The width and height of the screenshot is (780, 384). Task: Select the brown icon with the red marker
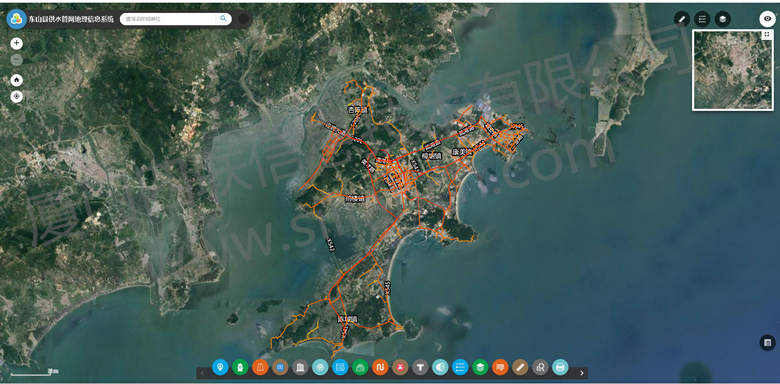400,368
